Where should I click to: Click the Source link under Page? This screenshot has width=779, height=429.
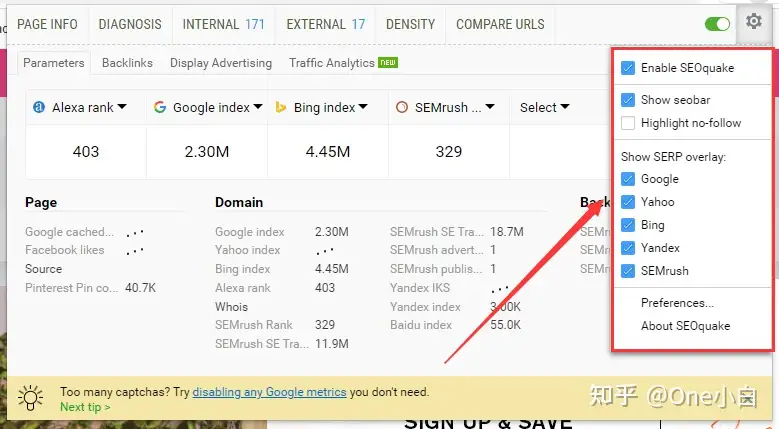[x=44, y=269]
